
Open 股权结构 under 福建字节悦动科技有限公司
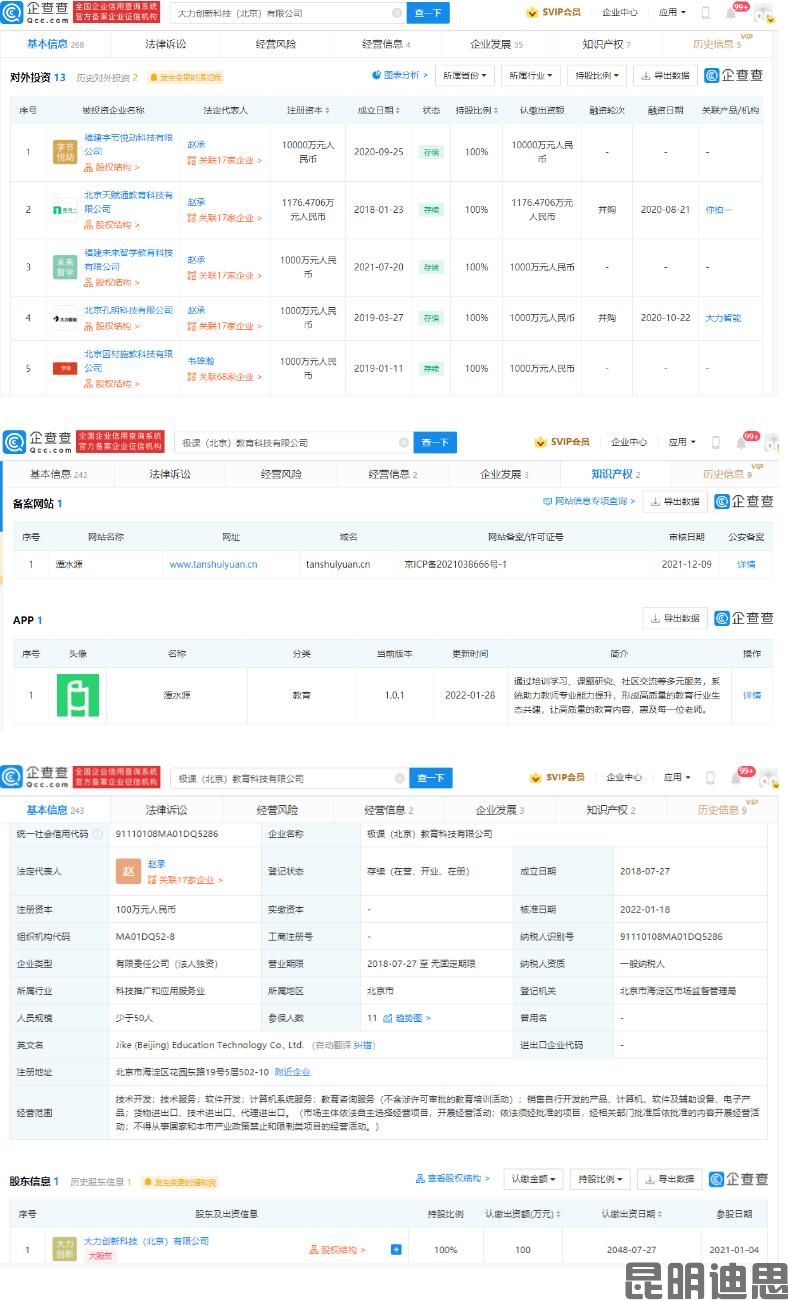point(111,167)
